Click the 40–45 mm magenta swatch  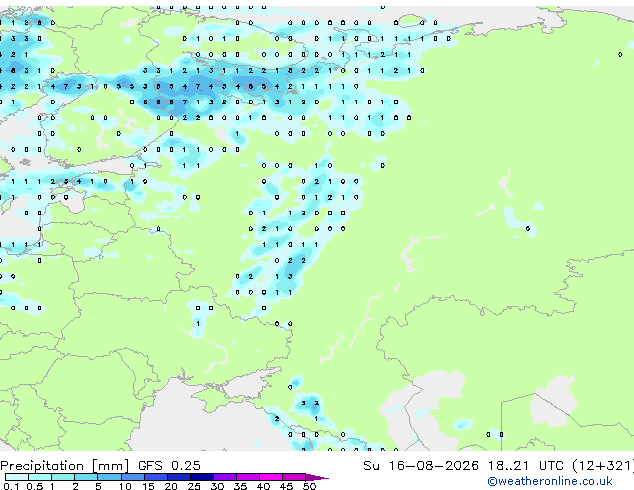tap(271, 477)
